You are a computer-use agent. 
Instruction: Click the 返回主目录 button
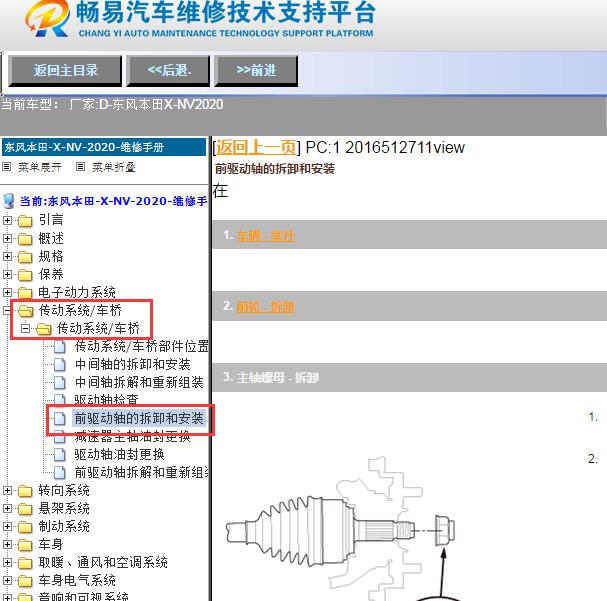click(65, 70)
